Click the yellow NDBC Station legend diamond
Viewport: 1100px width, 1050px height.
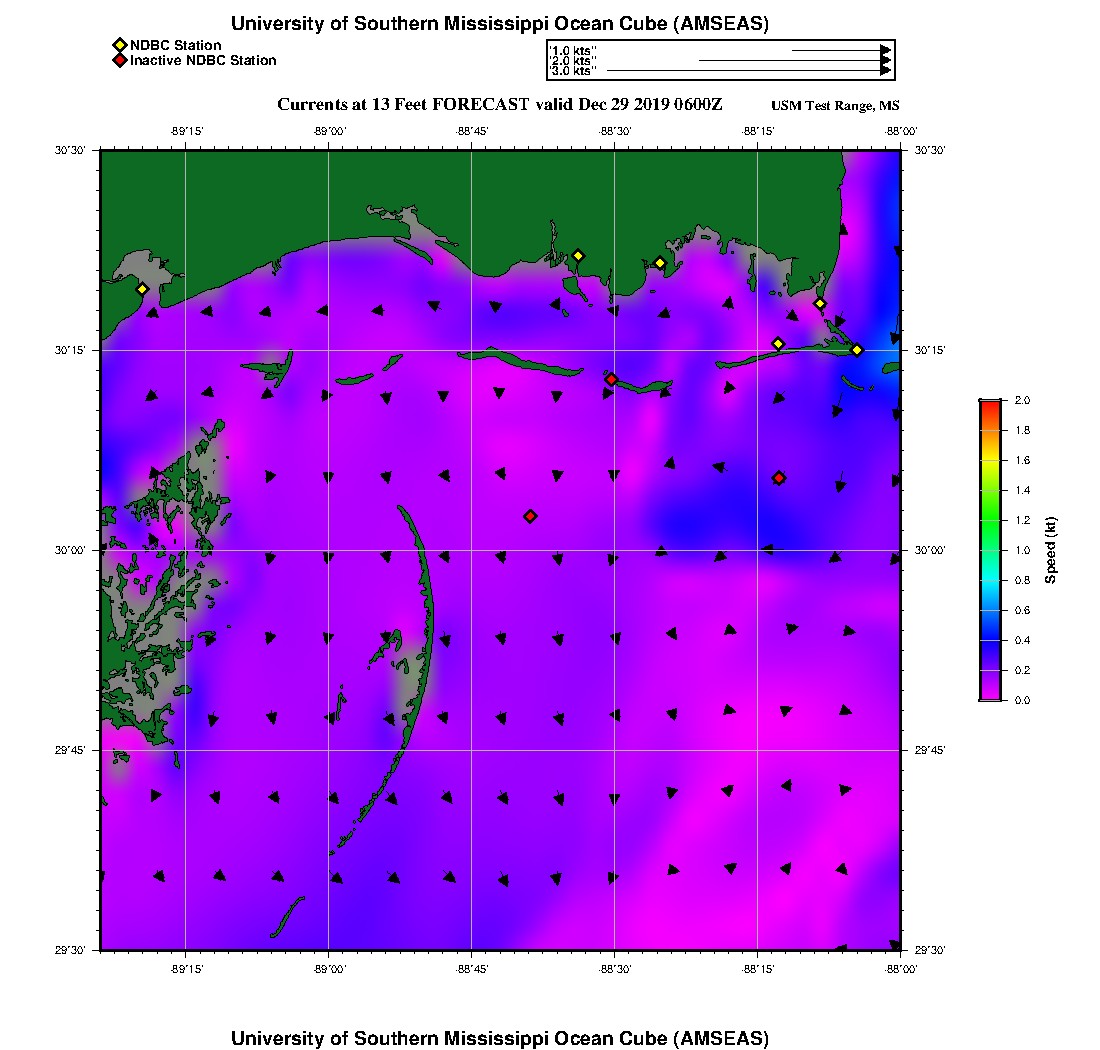click(x=120, y=45)
